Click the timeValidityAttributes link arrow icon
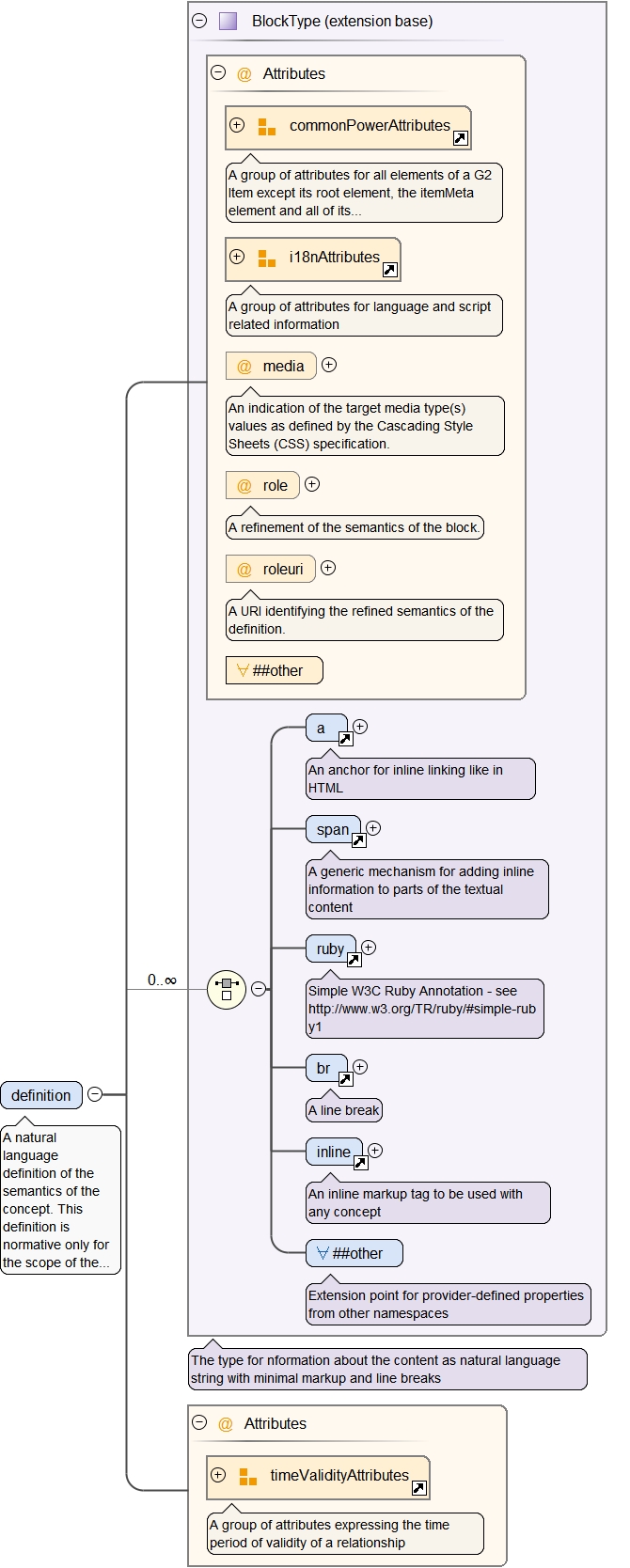The height and width of the screenshot is (1568, 630). pos(418,1488)
